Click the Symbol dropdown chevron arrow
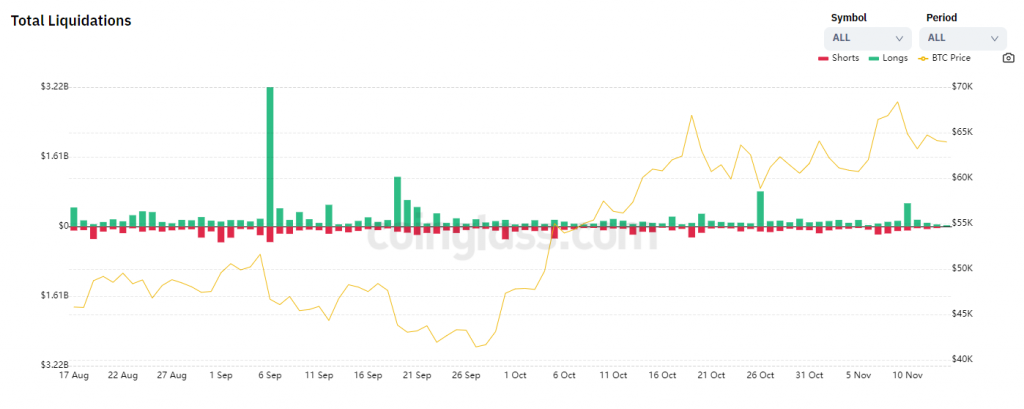The width and height of the screenshot is (1024, 409). click(899, 39)
